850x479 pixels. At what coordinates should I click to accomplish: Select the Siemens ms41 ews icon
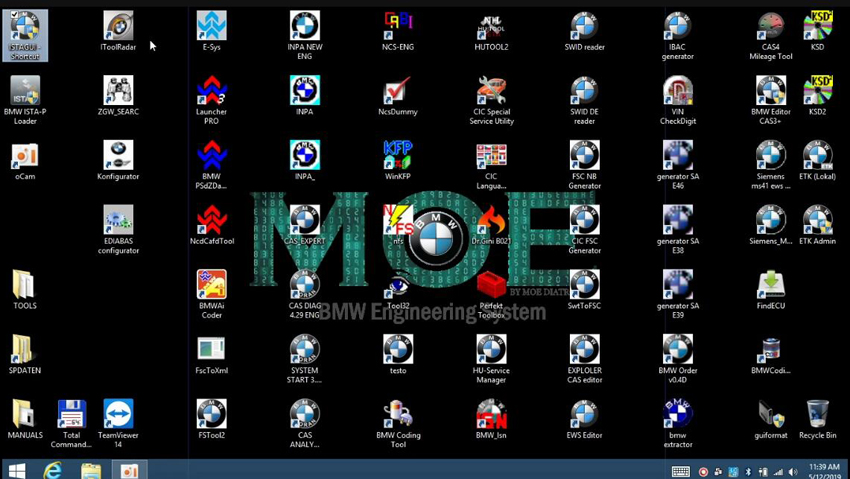[x=771, y=165]
